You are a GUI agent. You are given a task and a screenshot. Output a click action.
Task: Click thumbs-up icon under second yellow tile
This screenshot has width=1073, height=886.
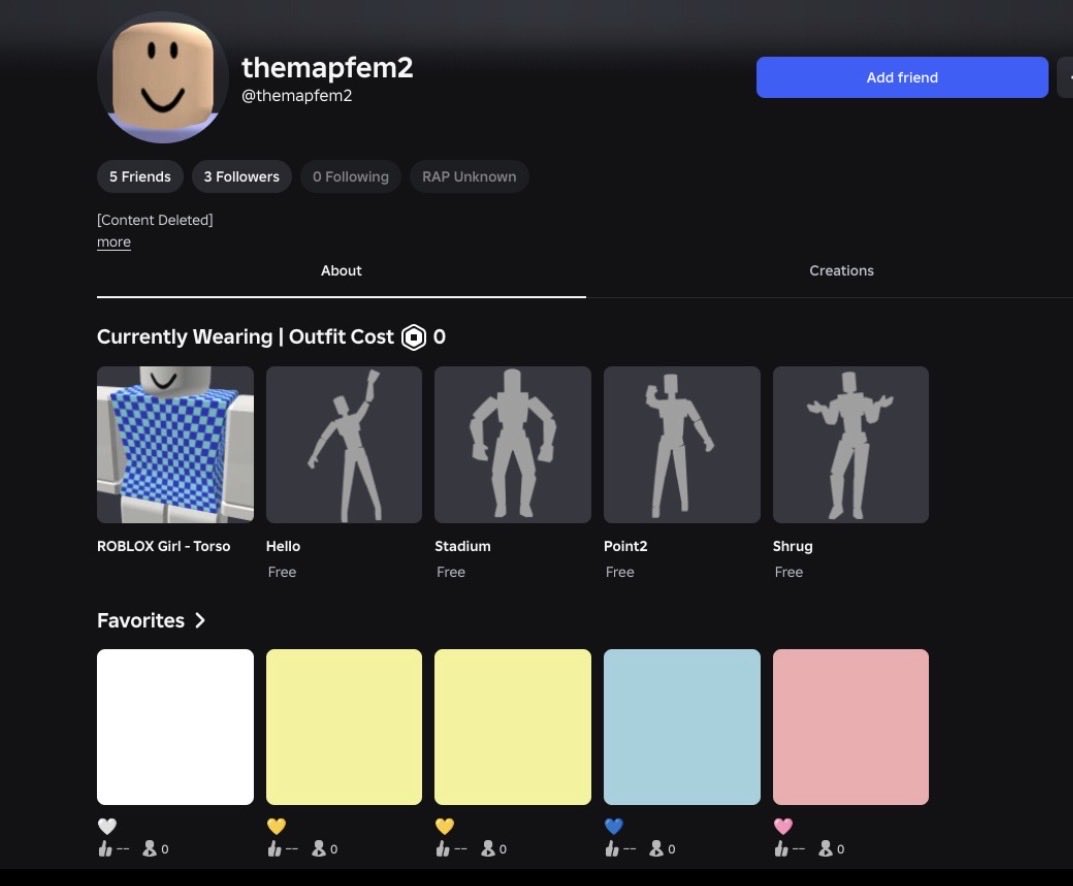coord(443,849)
